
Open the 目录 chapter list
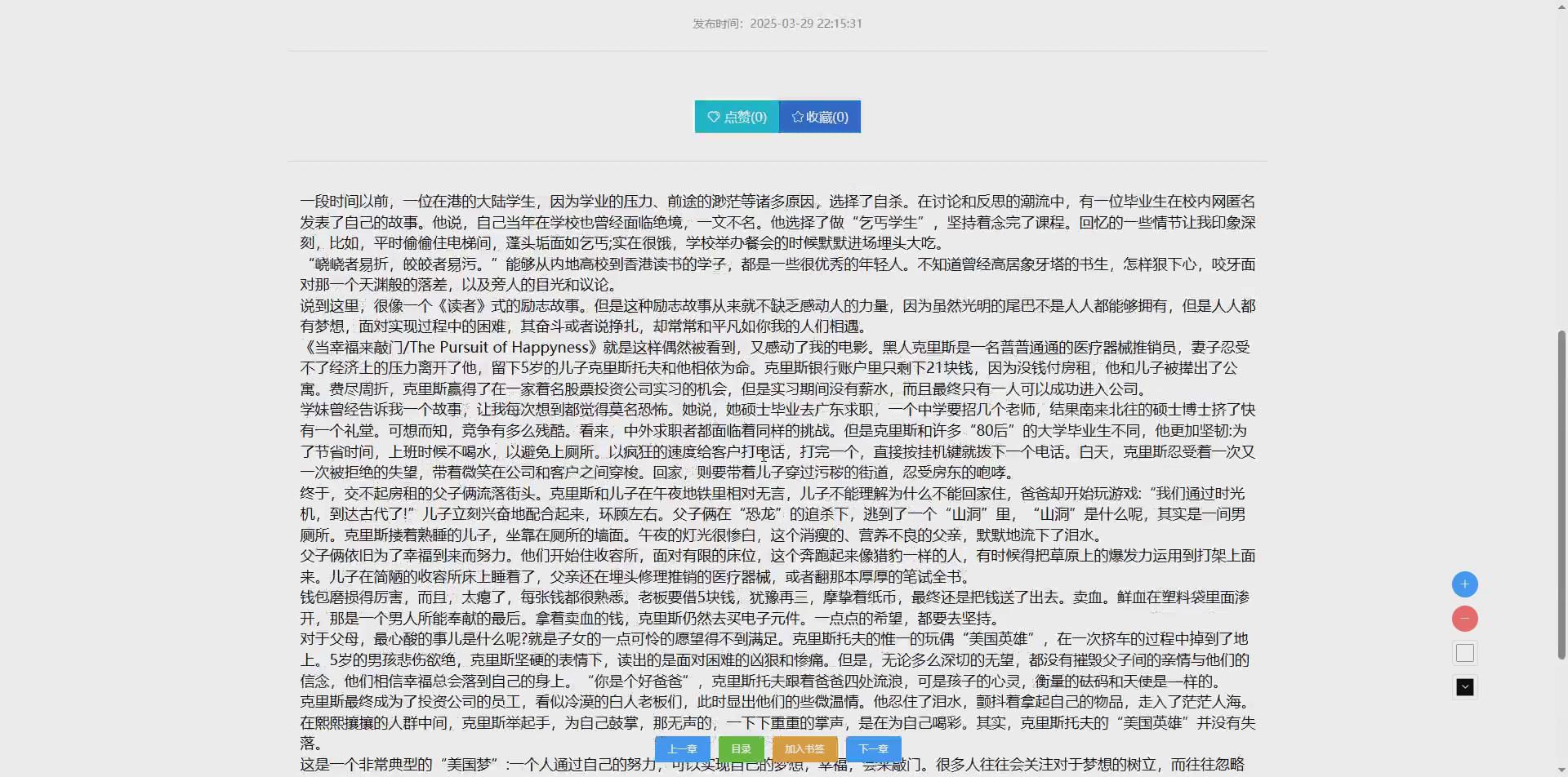tap(742, 748)
